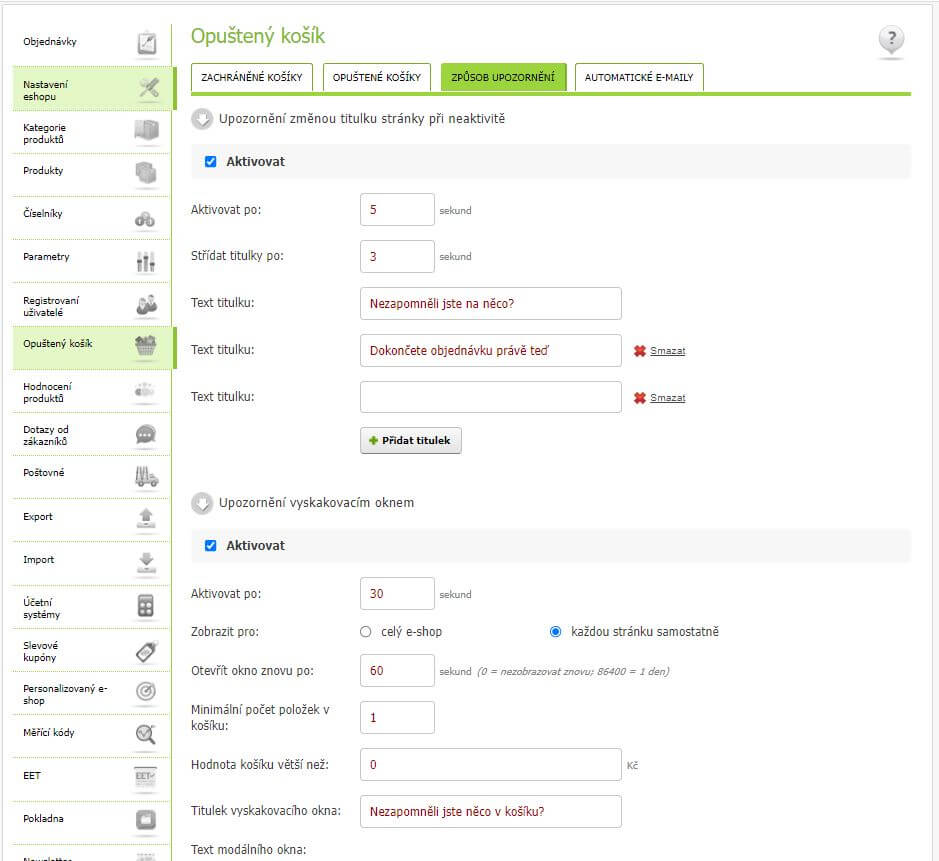Click the 'Opuštěný košík' page heading
939x861 pixels.
(x=258, y=37)
